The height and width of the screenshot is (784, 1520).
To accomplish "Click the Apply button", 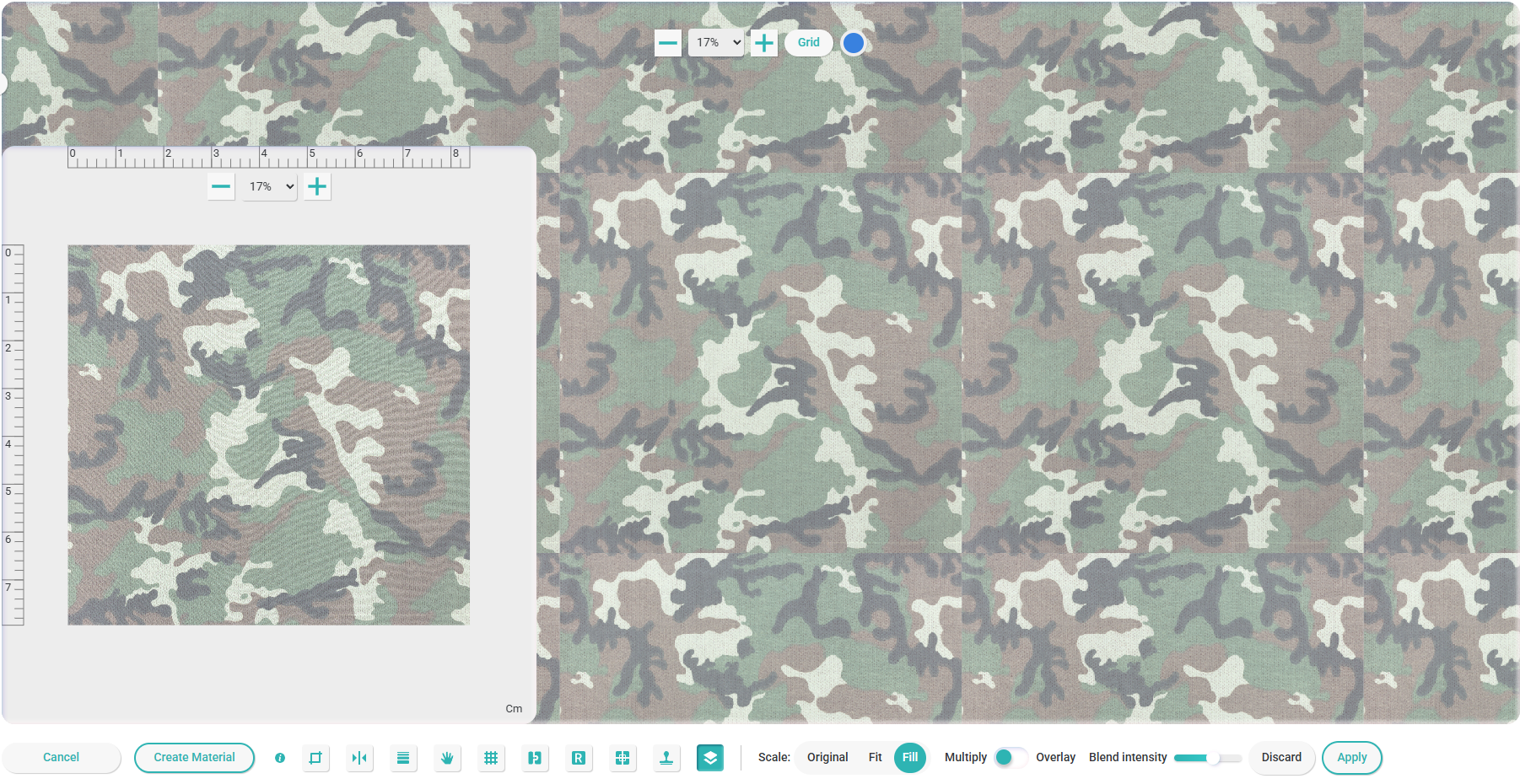I will point(1351,757).
